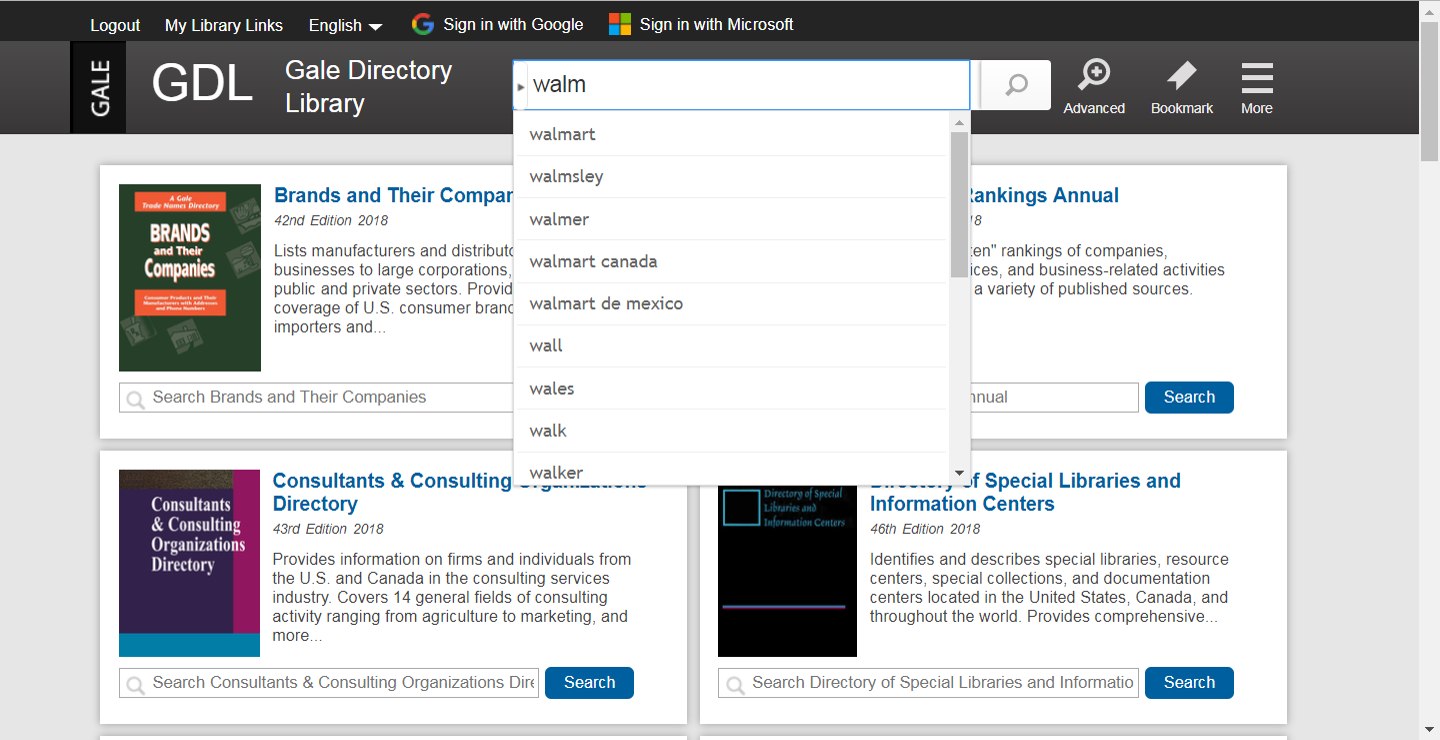1440x740 pixels.
Task: Log out of the library
Action: tap(115, 25)
